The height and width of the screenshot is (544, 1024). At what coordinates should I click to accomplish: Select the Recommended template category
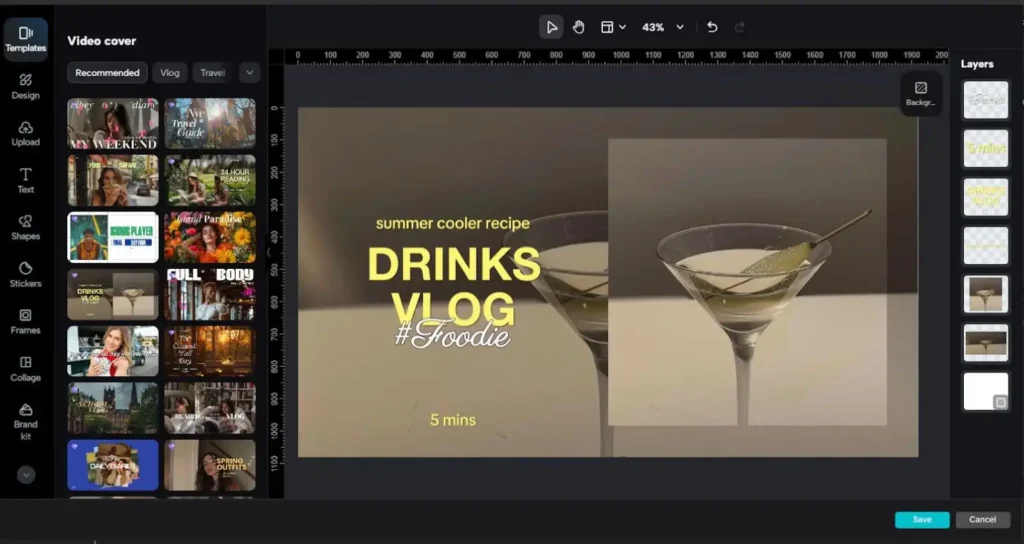[x=107, y=72]
